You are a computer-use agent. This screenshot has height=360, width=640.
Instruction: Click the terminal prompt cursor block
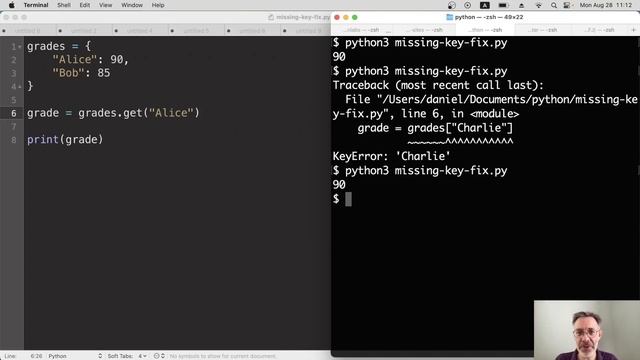coord(348,199)
